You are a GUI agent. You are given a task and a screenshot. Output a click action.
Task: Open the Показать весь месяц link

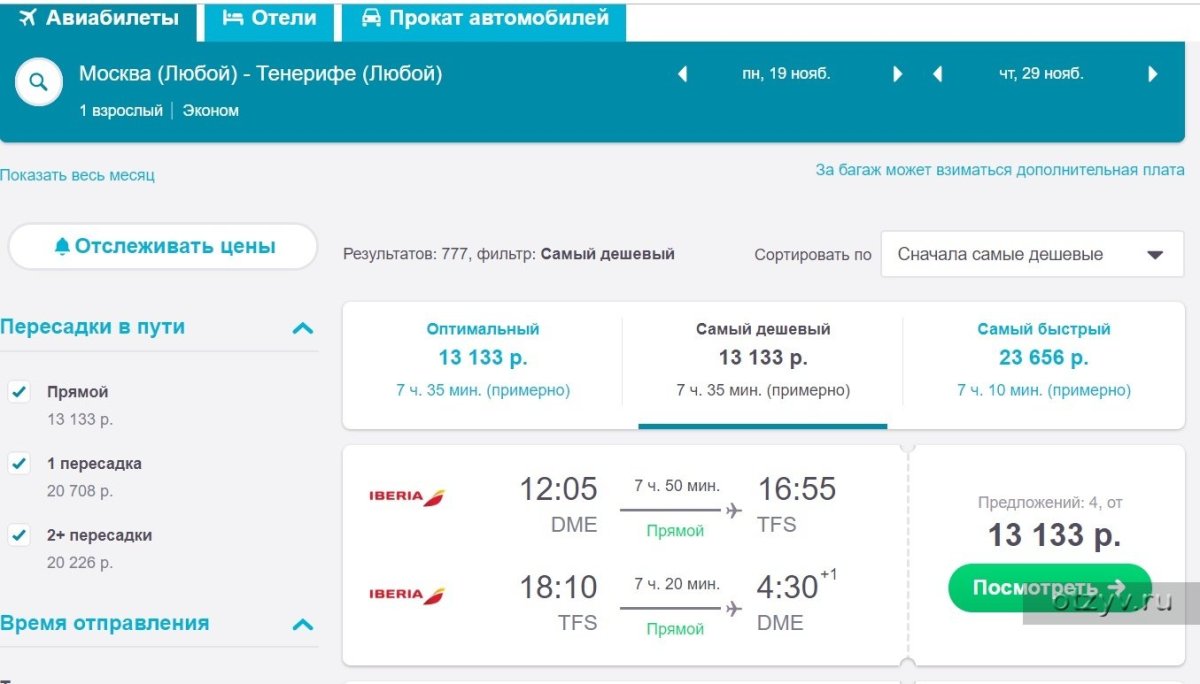(x=77, y=175)
